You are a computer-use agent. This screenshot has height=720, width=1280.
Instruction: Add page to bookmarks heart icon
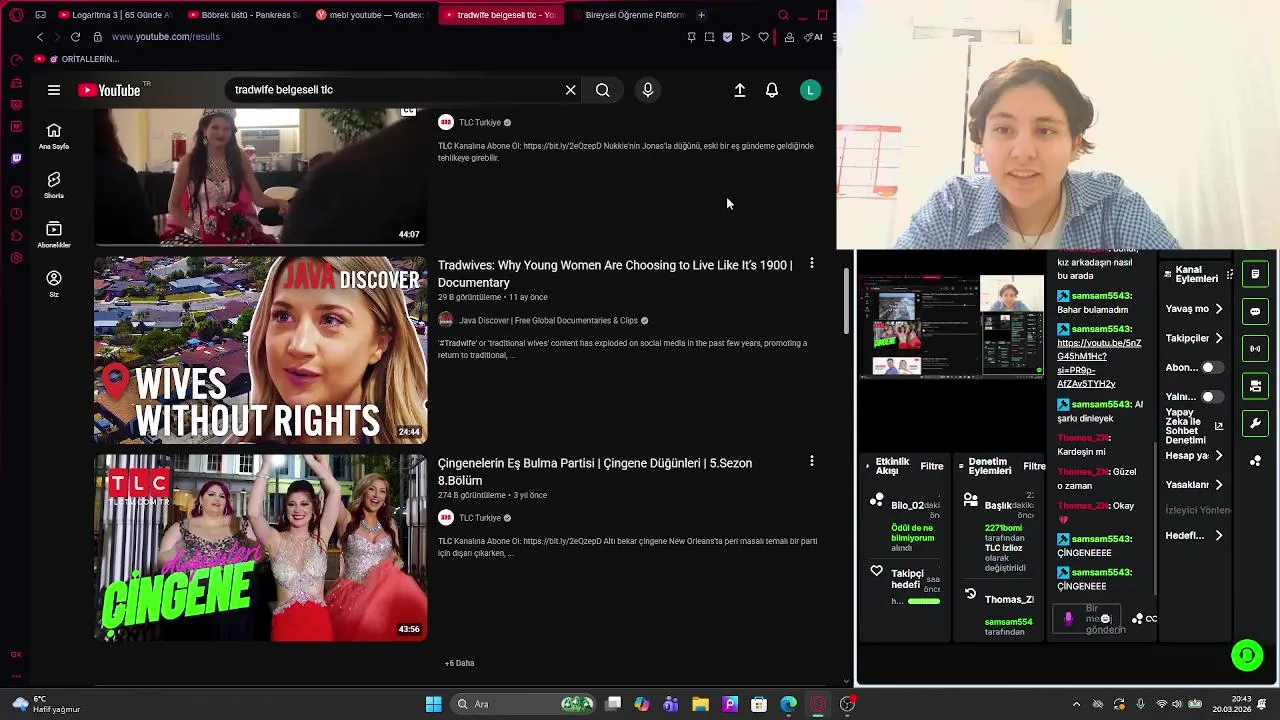[763, 37]
